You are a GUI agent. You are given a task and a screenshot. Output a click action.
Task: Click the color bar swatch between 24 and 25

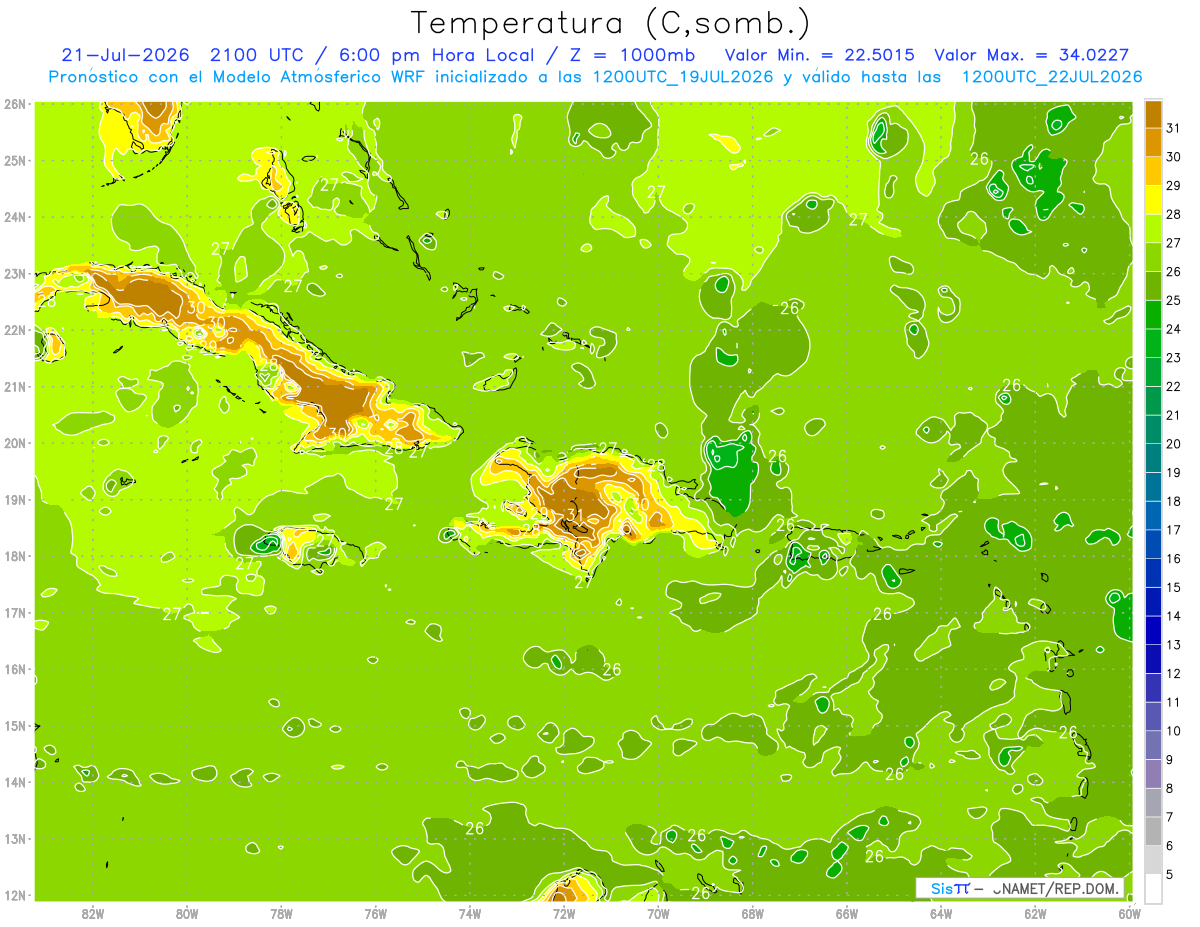pyautogui.click(x=1153, y=314)
